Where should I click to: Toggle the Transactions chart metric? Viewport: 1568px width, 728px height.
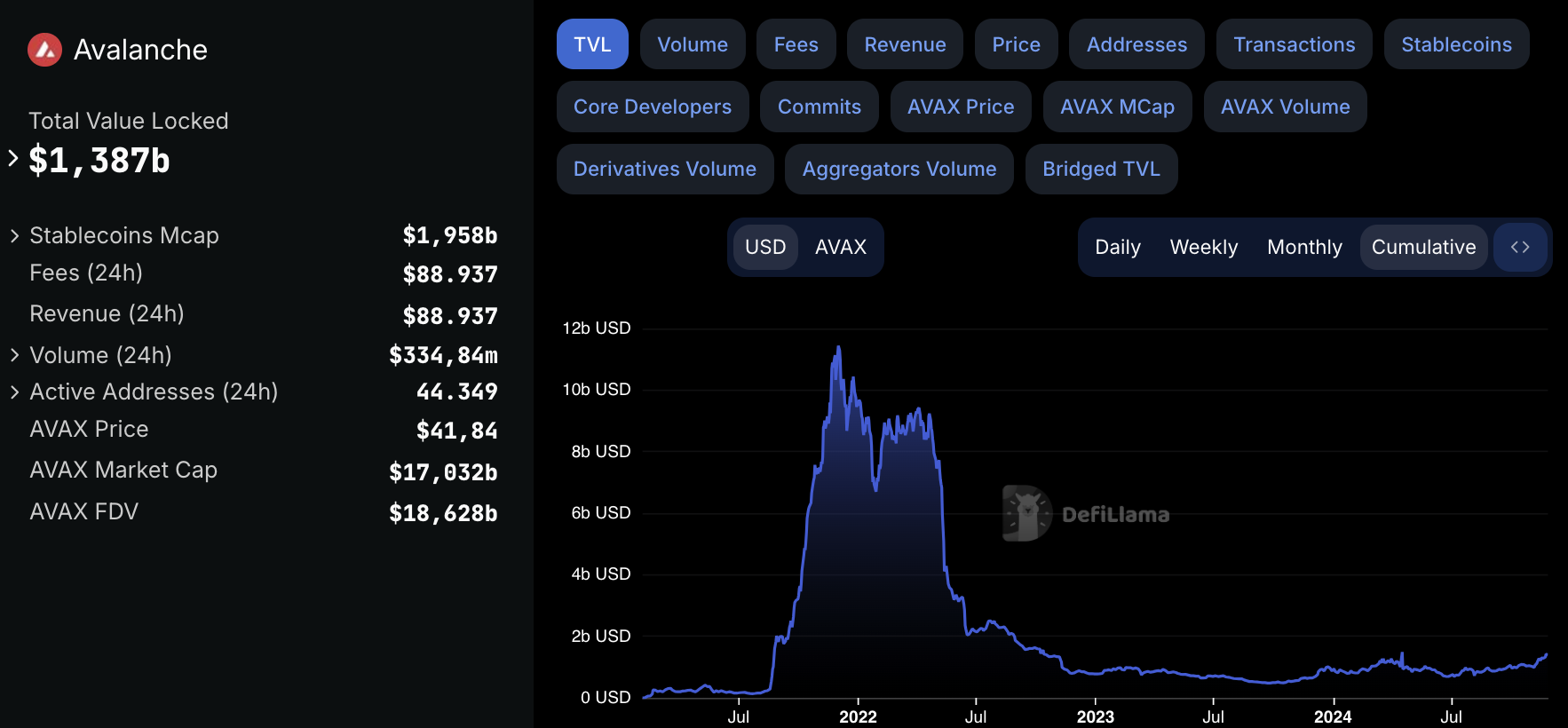point(1295,44)
